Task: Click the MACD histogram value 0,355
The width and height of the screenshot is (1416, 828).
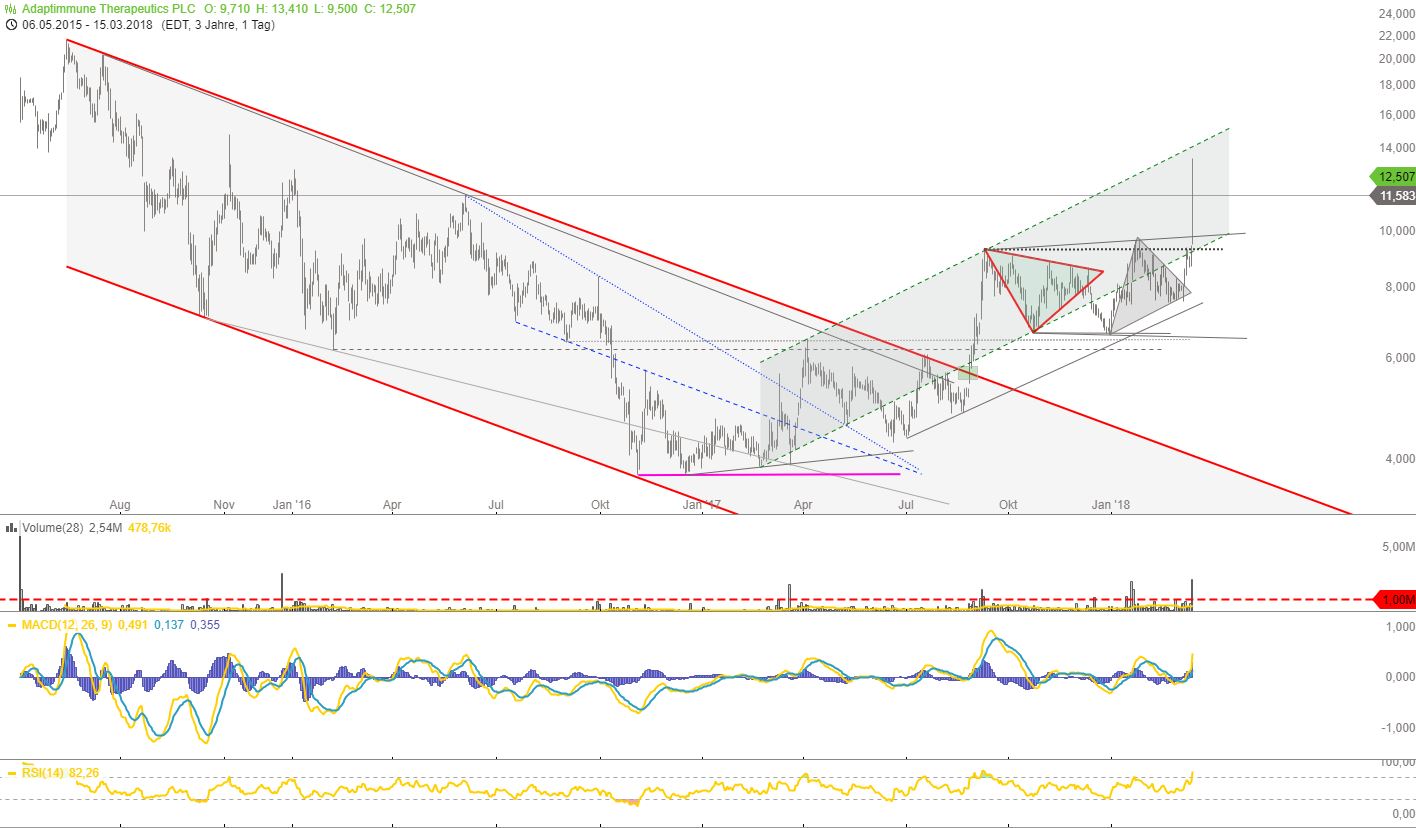Action: 204,625
